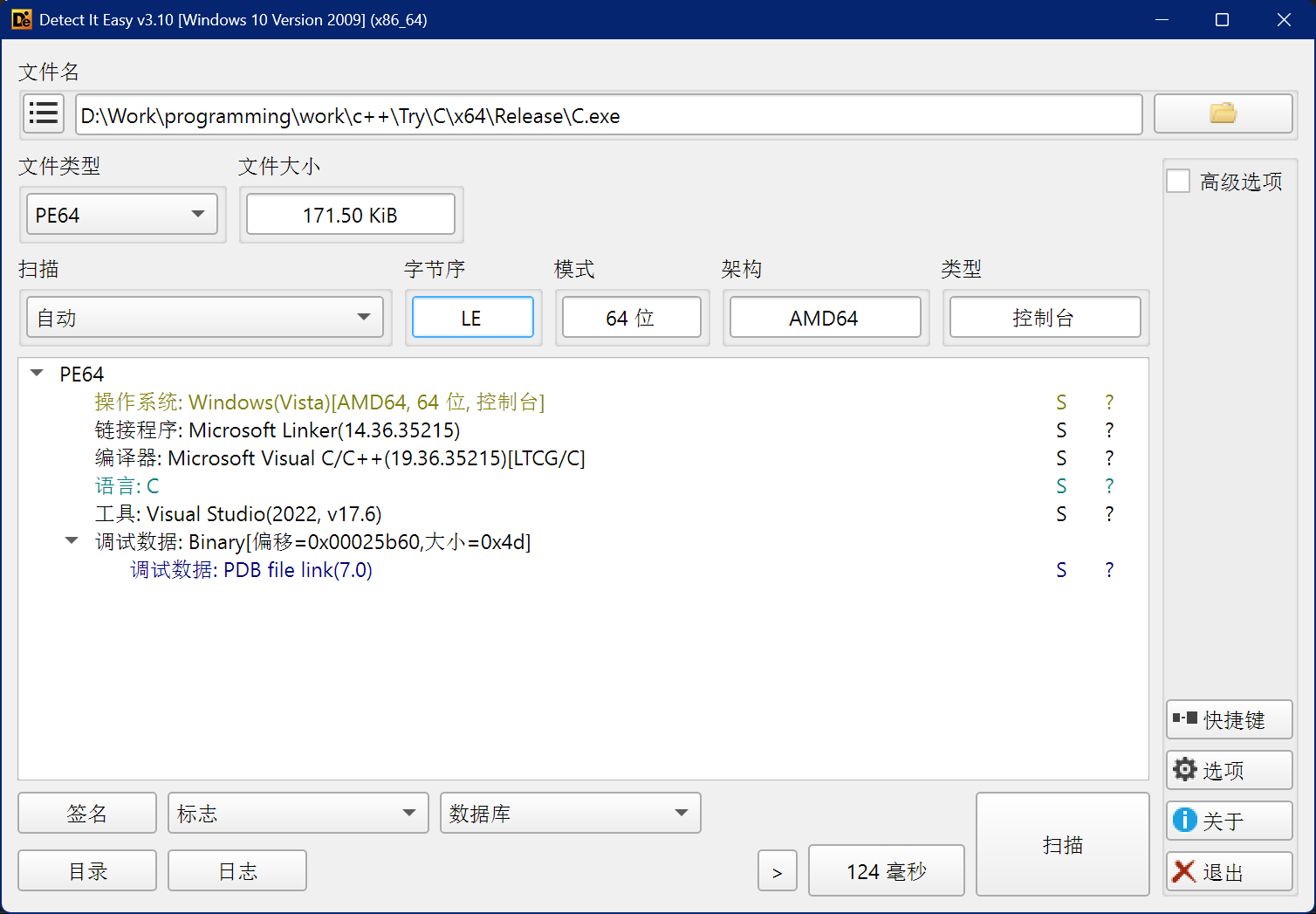Click the 扫描 scan button

[x=1063, y=844]
